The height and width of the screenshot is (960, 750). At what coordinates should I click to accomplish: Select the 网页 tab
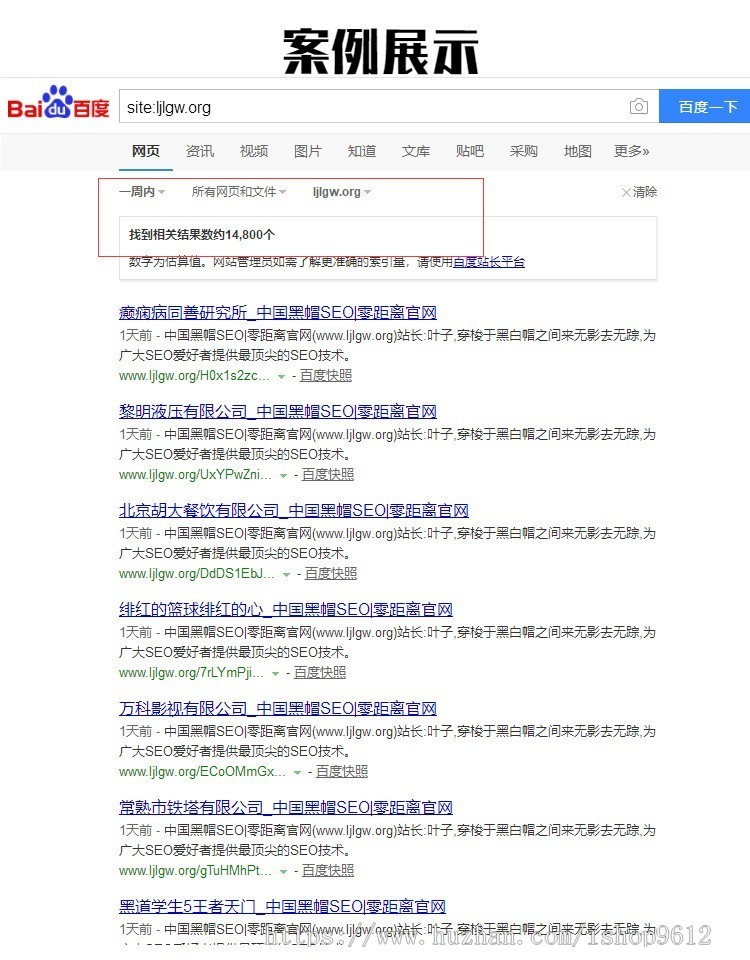(x=146, y=151)
